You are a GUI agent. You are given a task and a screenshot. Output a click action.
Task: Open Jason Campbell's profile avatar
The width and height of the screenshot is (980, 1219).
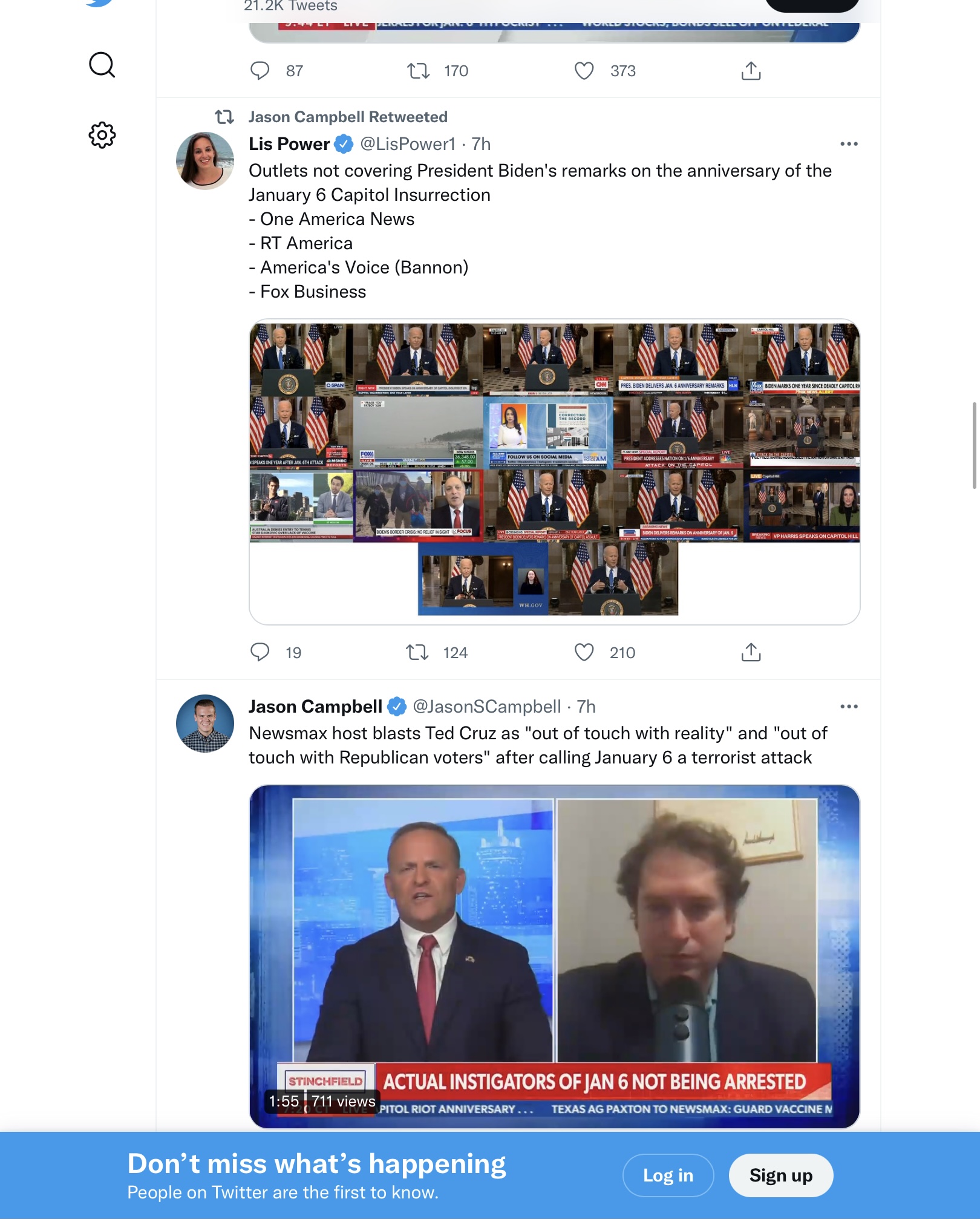click(x=205, y=723)
